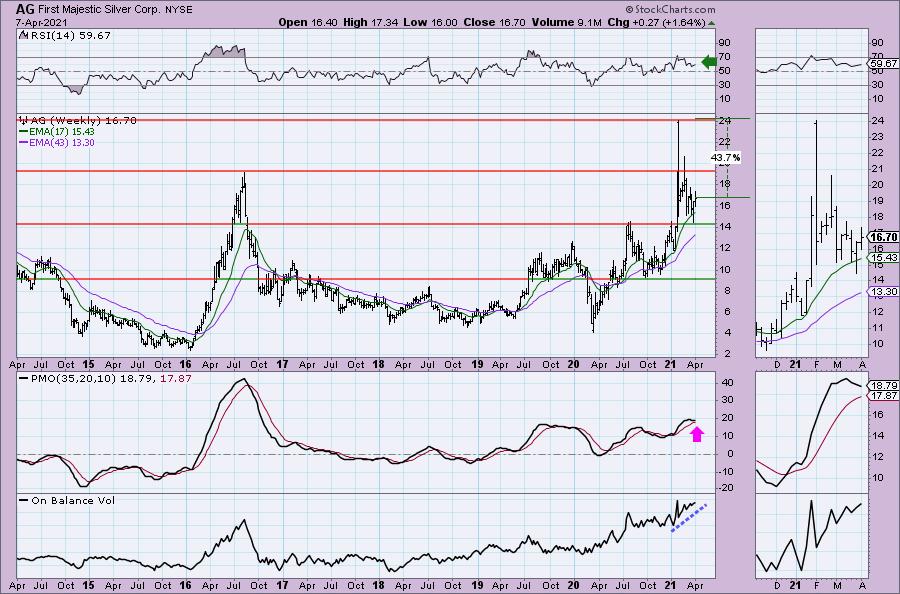
Task: Click the PMO(35,20,10) indicator label
Action: click(104, 378)
